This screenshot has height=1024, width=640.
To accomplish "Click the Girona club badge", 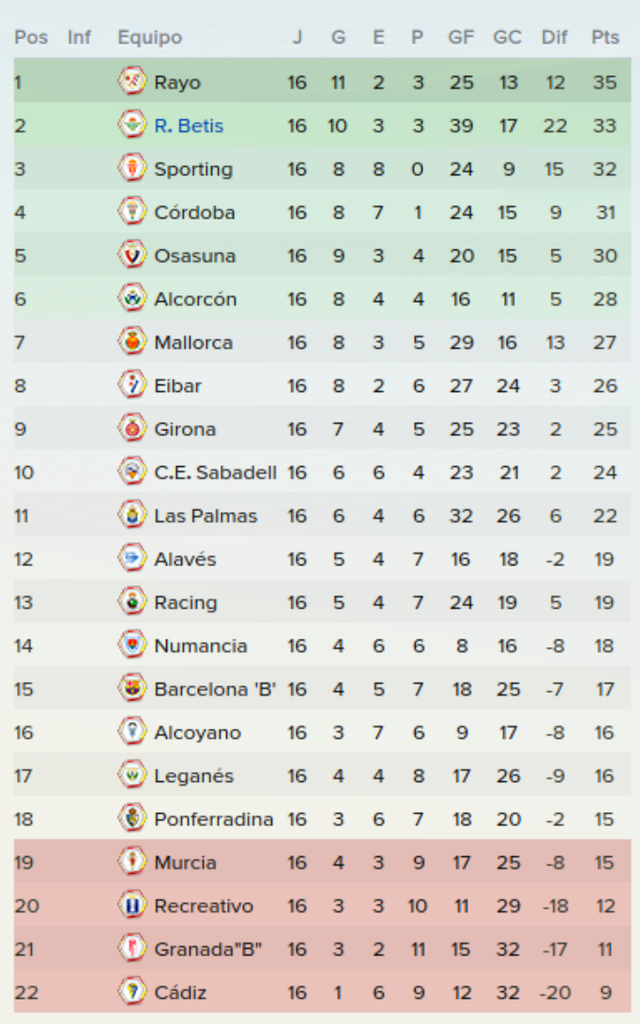I will [x=132, y=428].
